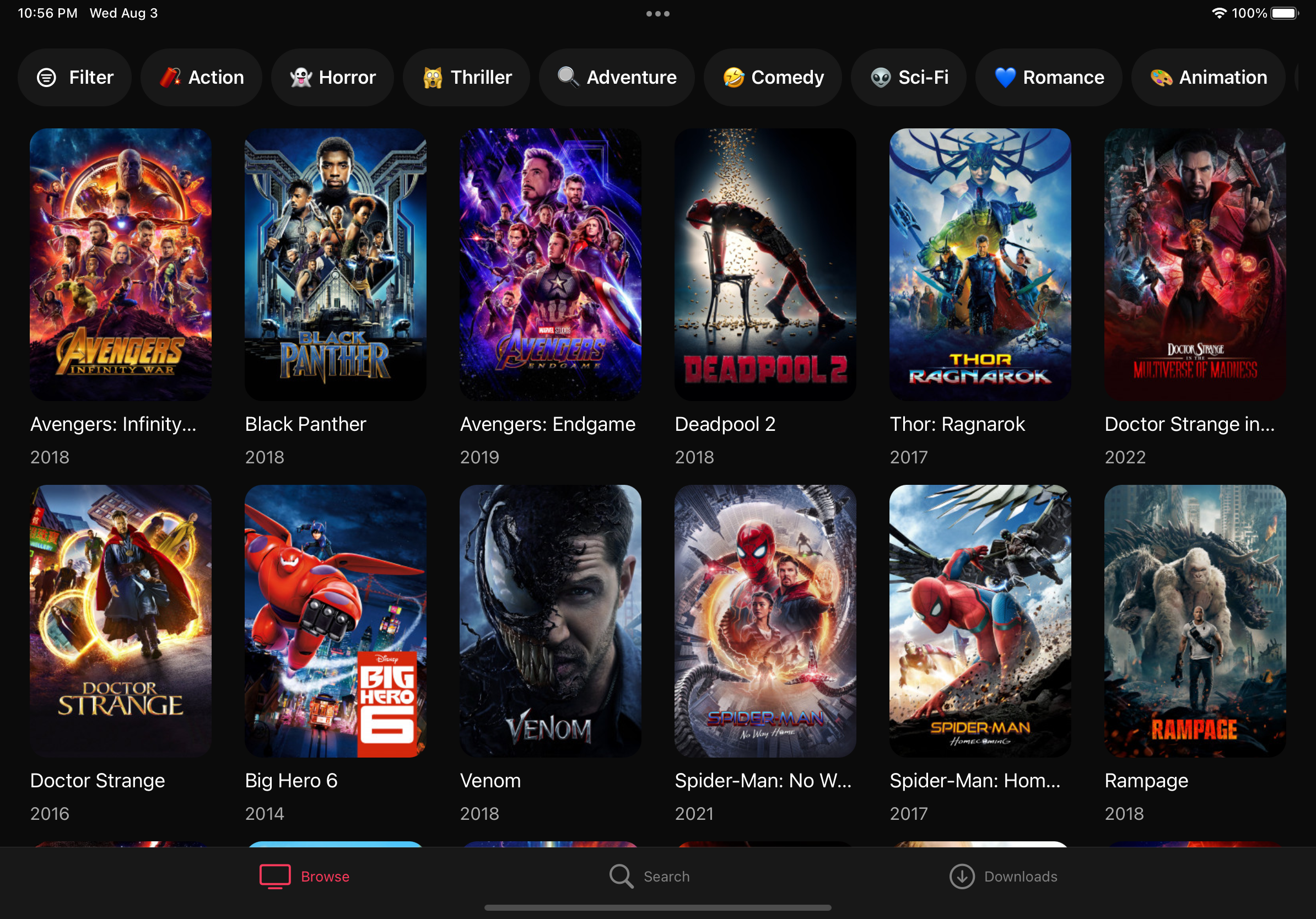The image size is (1316, 919).
Task: Click the Romance blue heart icon
Action: pos(1005,77)
